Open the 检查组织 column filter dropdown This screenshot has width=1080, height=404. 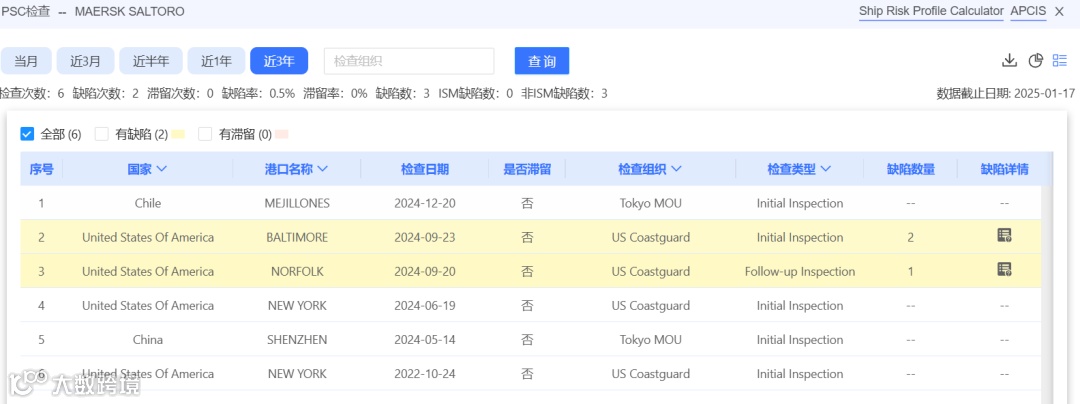point(676,169)
